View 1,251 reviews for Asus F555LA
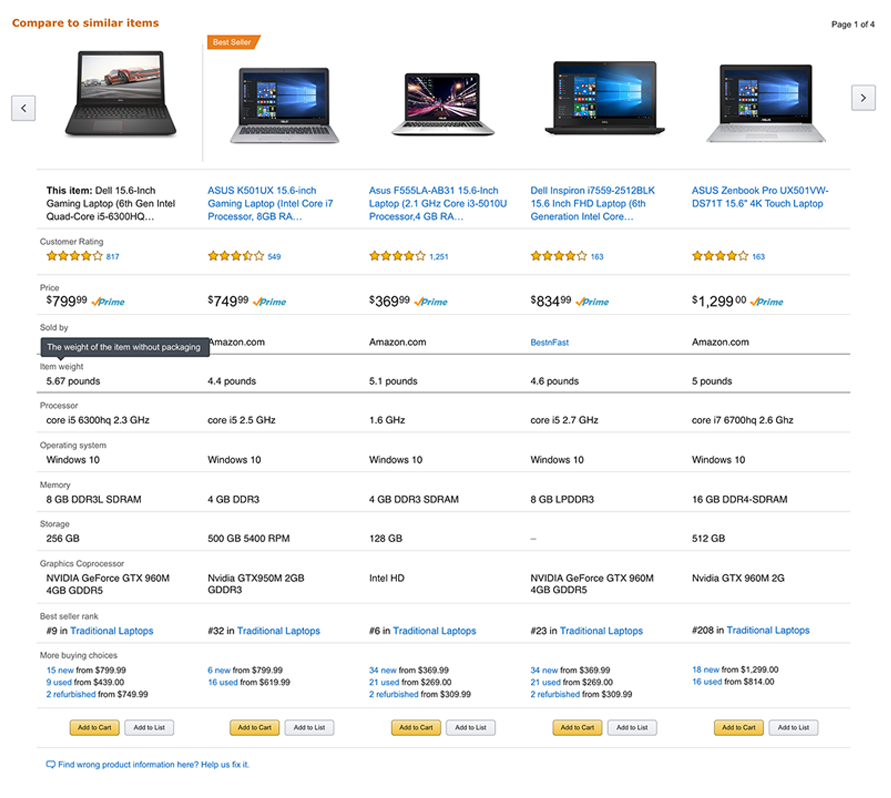This screenshot has width=891, height=798. 439,257
